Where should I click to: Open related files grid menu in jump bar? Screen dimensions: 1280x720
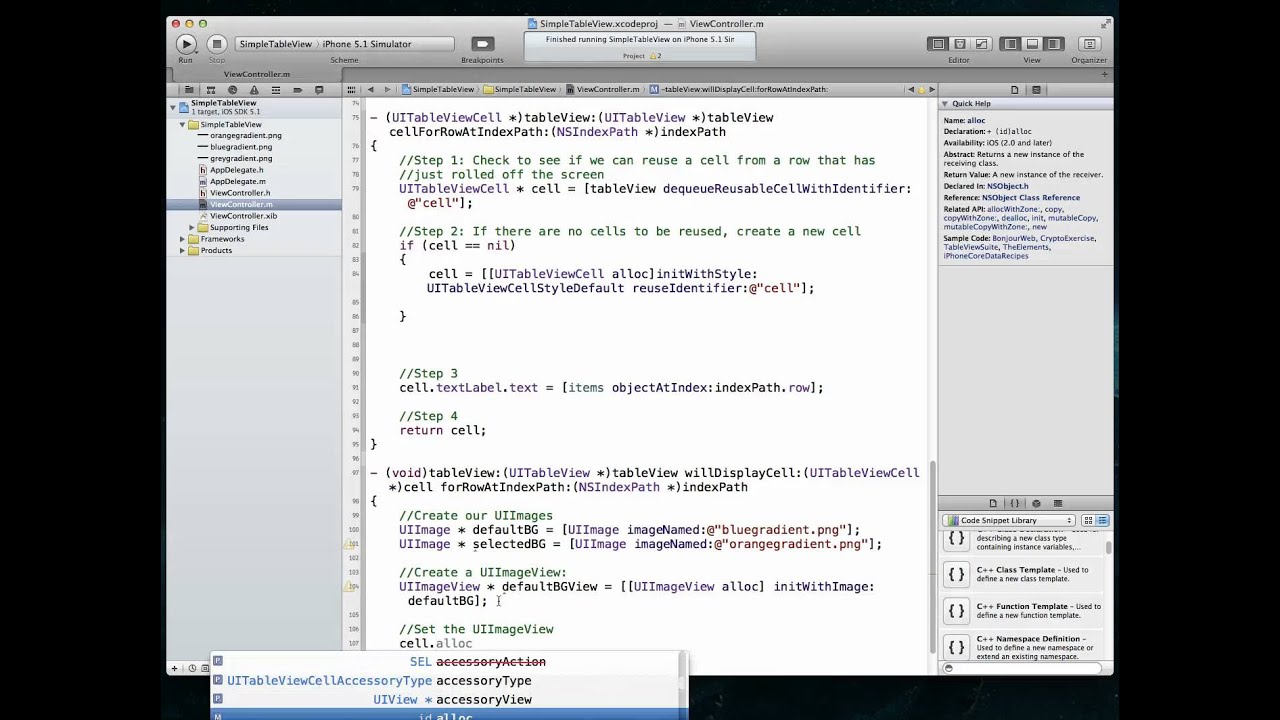tap(352, 90)
